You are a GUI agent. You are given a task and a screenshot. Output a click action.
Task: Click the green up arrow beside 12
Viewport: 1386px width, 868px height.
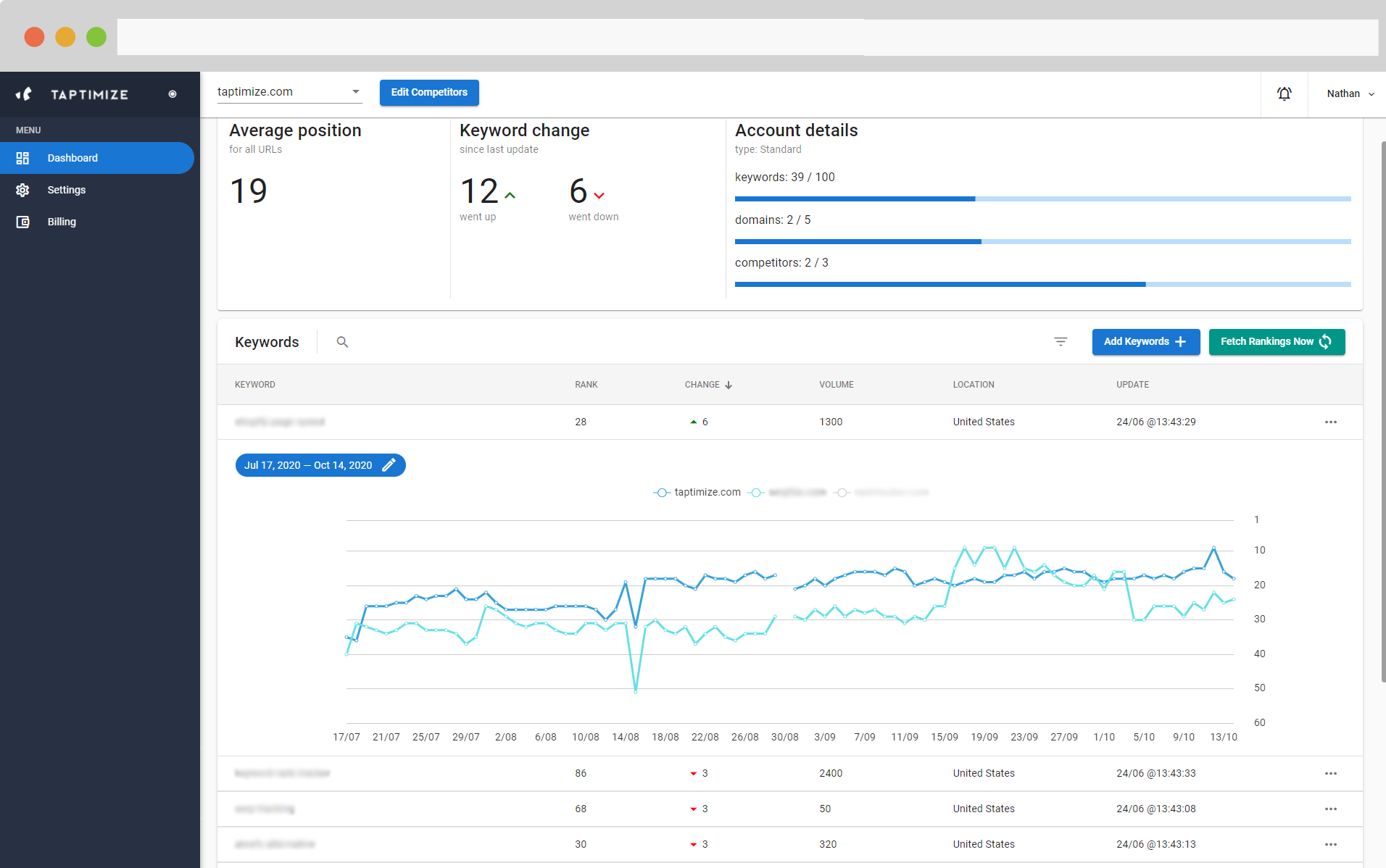tap(510, 196)
